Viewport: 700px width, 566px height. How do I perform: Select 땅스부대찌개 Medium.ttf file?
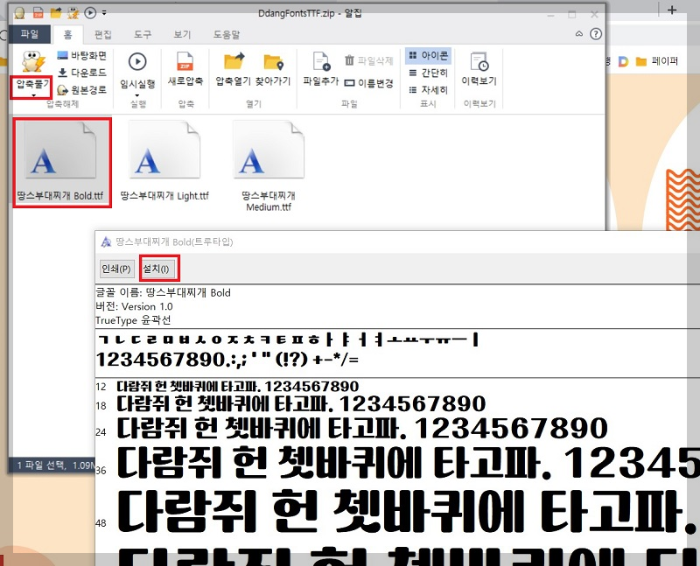pos(268,166)
